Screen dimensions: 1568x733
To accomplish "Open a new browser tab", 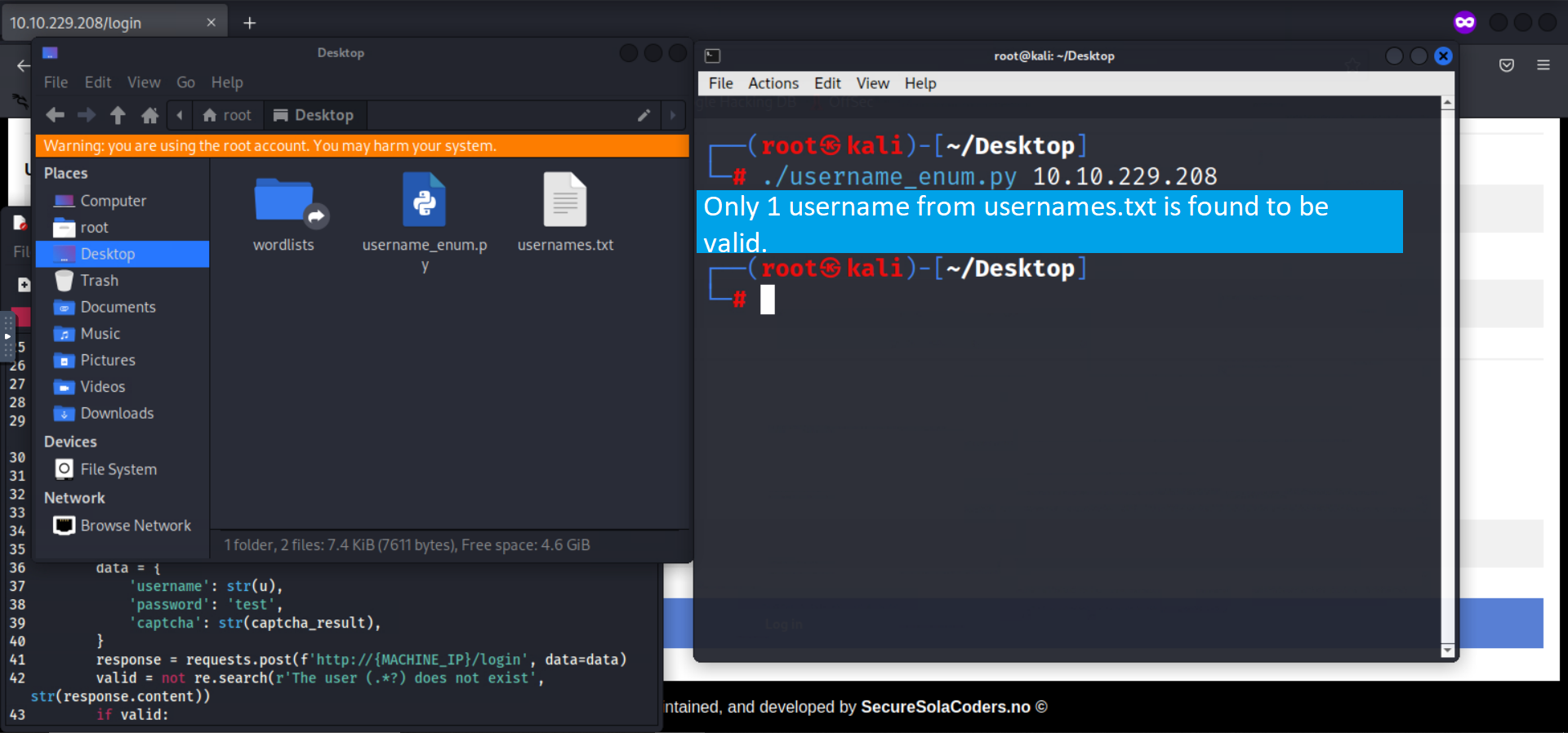I will 250,23.
